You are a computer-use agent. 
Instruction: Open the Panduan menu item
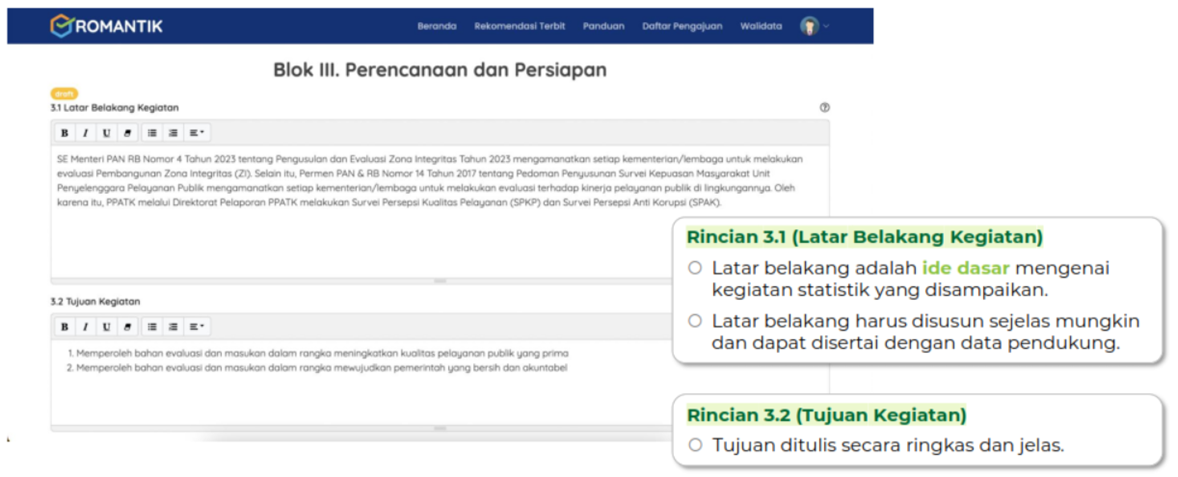[603, 26]
